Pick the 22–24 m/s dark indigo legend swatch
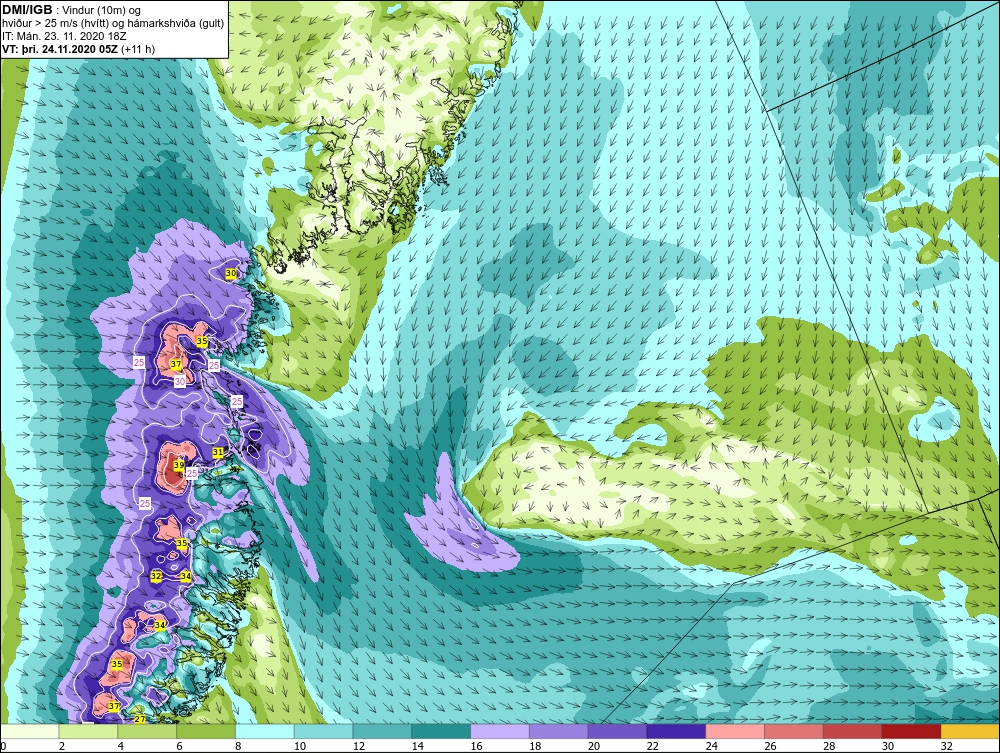The image size is (1000, 753). 676,731
